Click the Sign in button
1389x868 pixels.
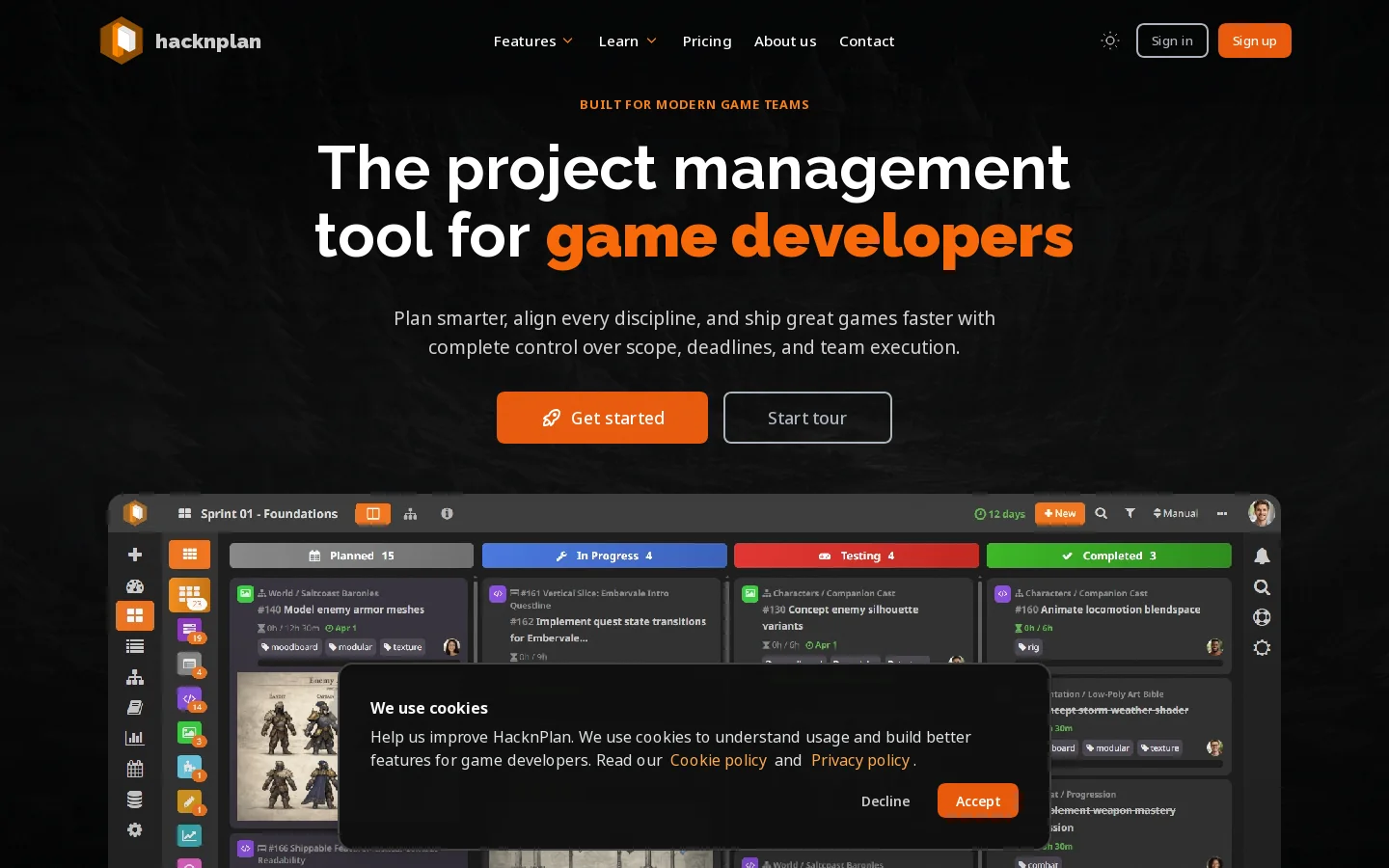pyautogui.click(x=1172, y=41)
